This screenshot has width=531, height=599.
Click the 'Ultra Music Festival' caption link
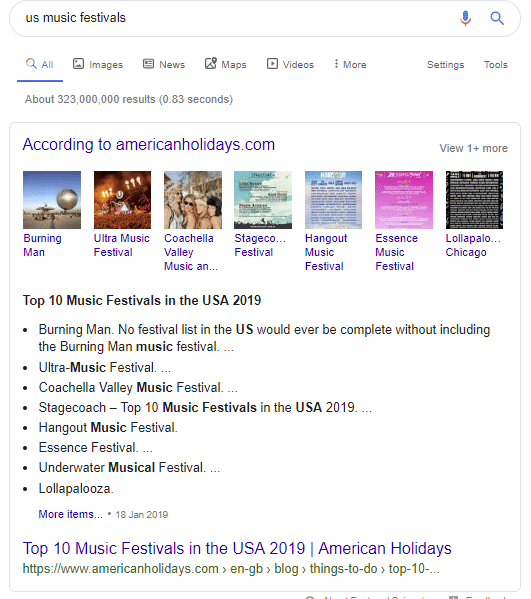click(121, 245)
